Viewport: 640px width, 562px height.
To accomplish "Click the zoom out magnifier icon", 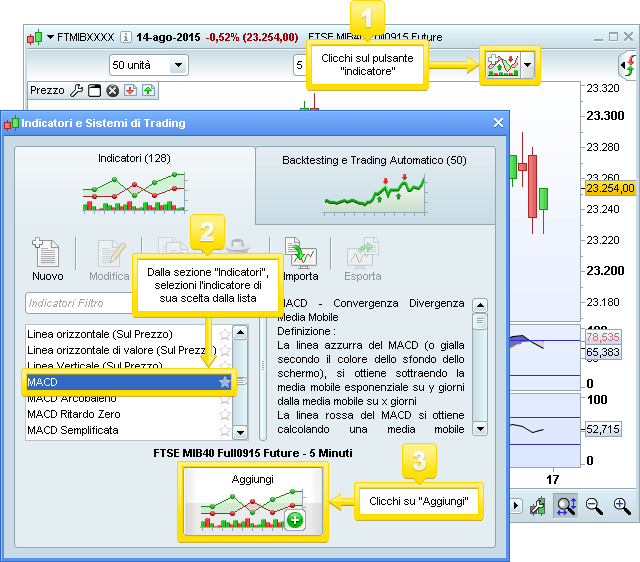I will click(594, 506).
